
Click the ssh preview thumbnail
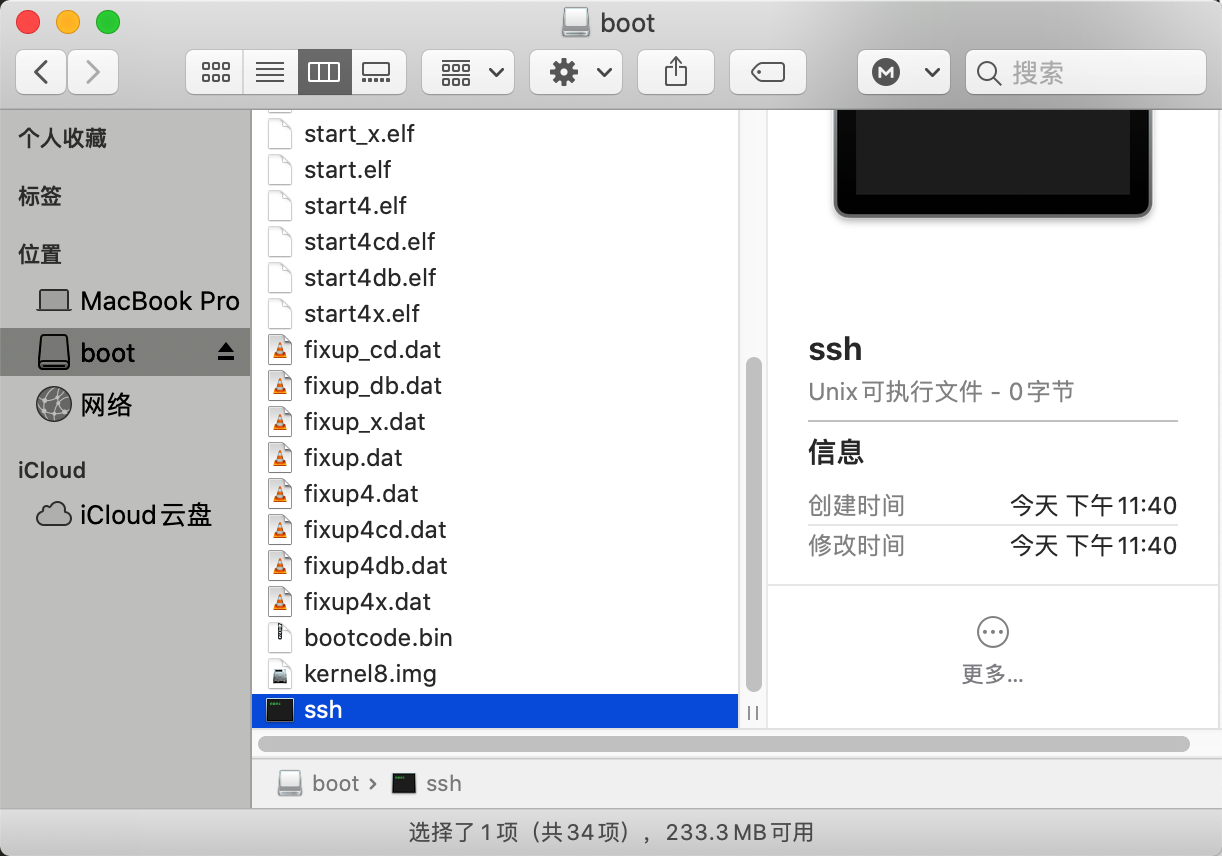pos(993,163)
